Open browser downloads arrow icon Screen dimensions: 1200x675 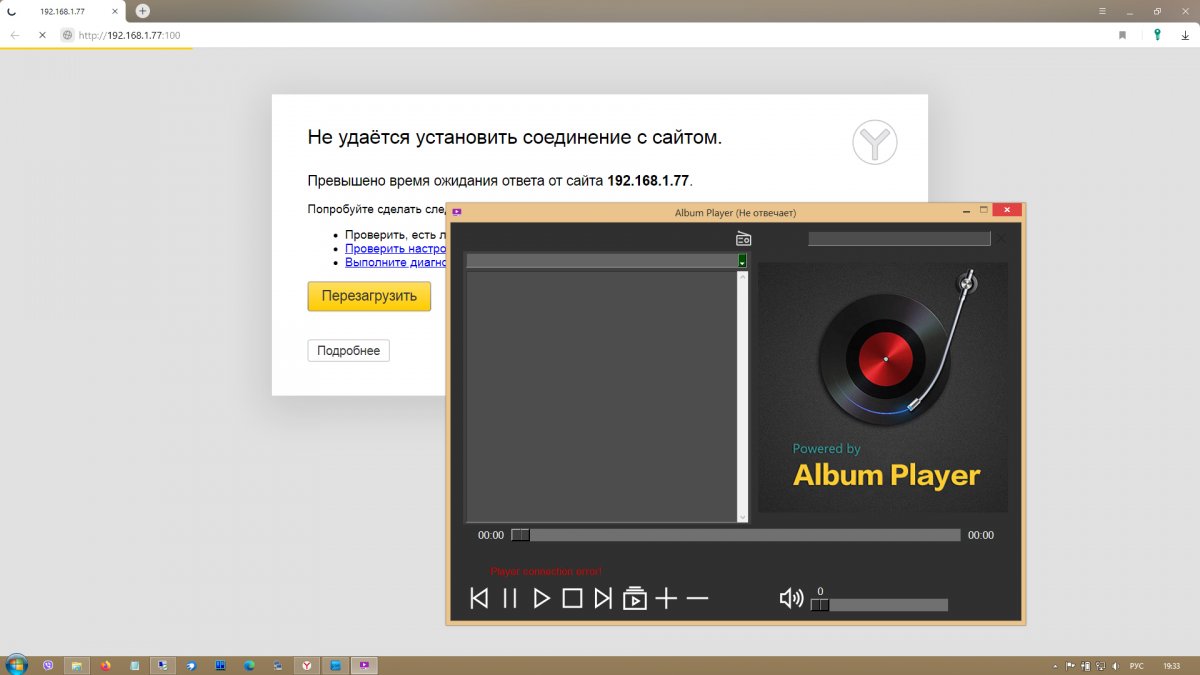coord(1183,35)
